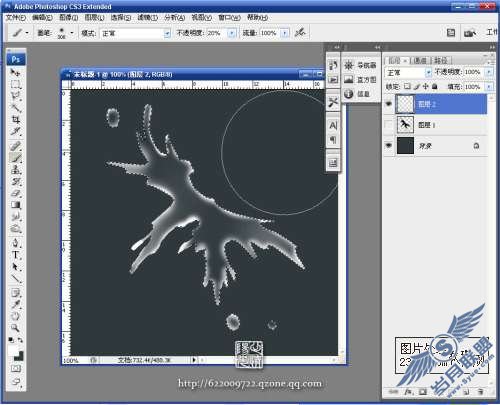Screen dimensions: 500x405
Task: Toggle Quick Mask mode
Action: [15, 368]
